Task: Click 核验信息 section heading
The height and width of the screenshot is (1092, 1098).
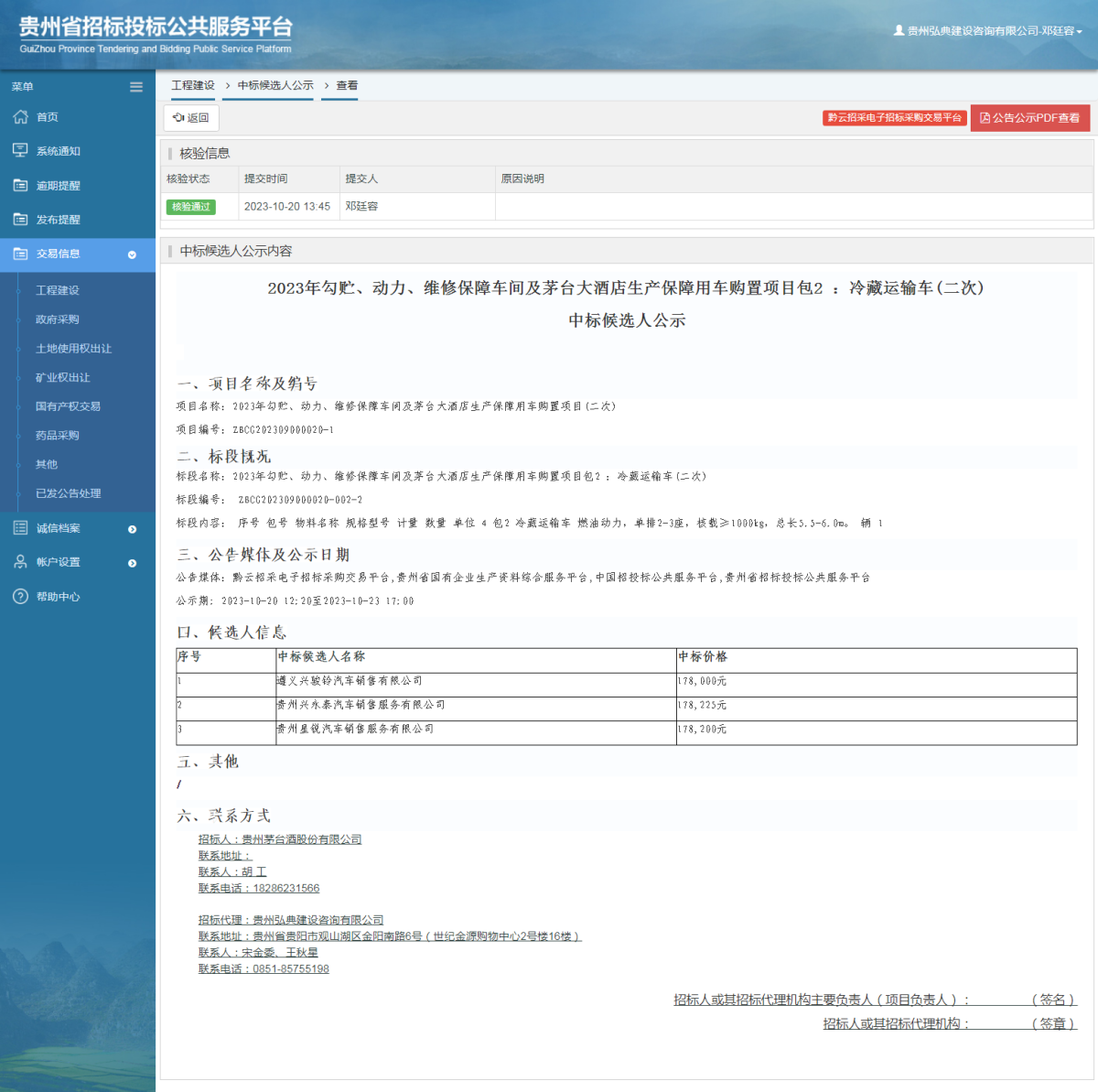Action: pyautogui.click(x=205, y=153)
